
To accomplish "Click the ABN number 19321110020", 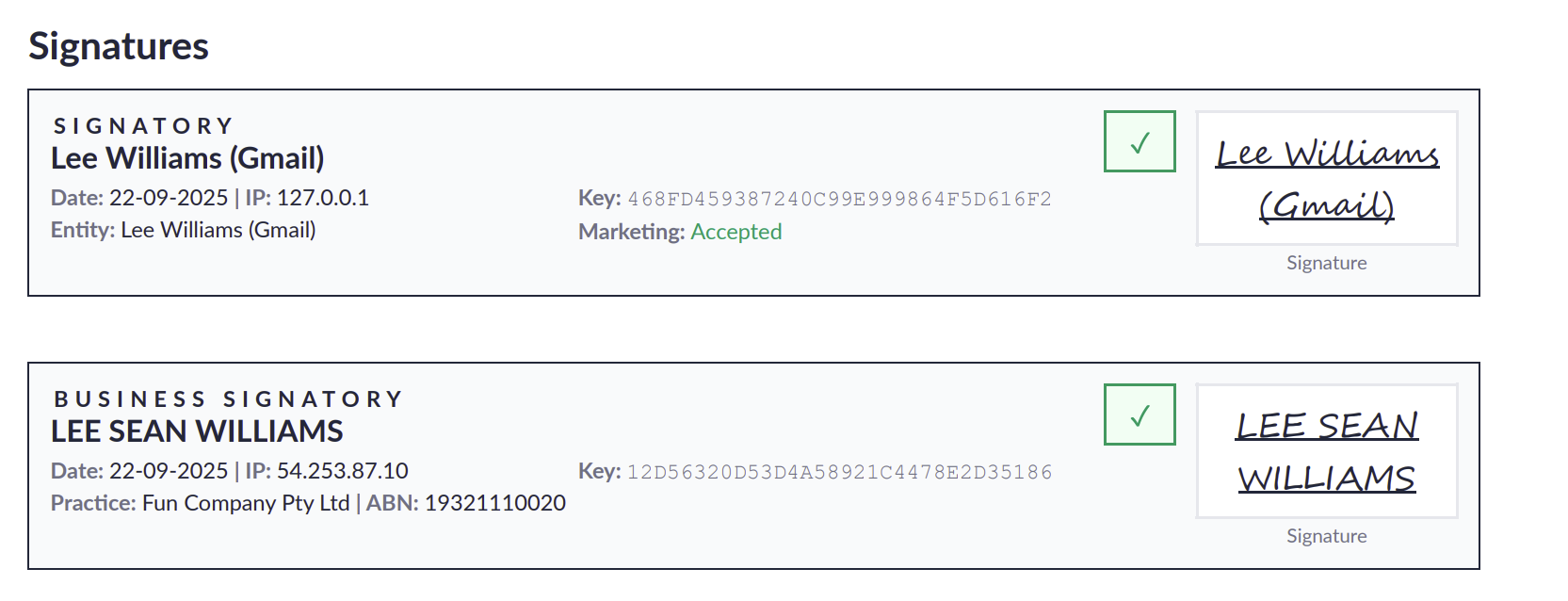I will pos(494,503).
